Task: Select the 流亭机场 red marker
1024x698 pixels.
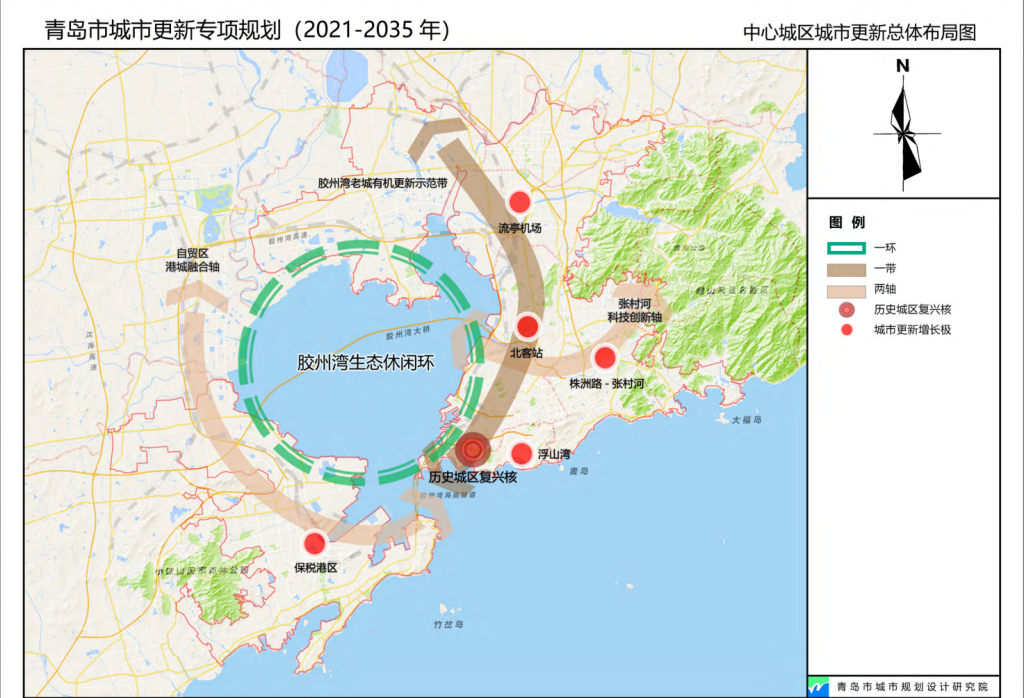Action: click(x=518, y=200)
